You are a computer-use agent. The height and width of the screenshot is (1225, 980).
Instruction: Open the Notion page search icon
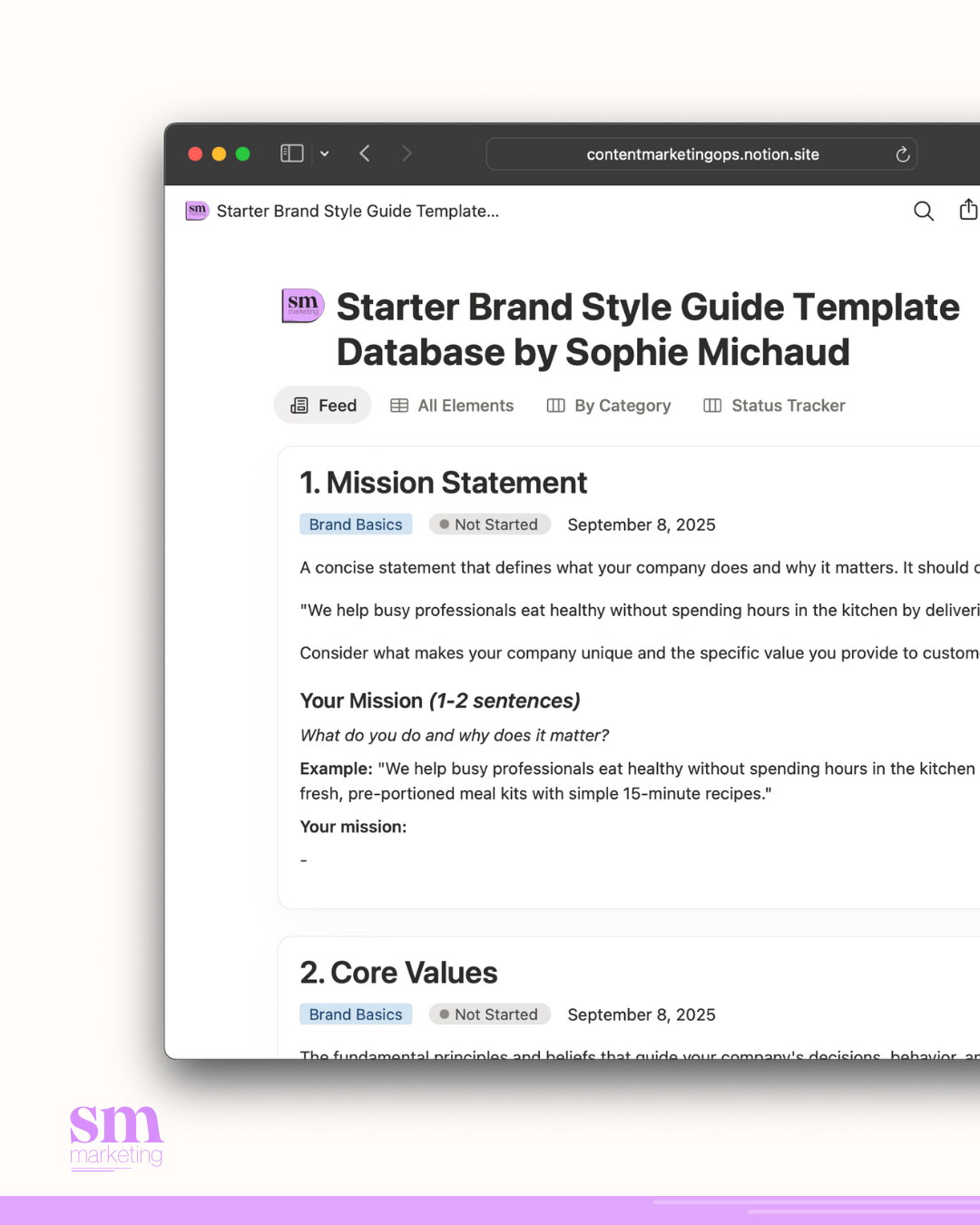point(923,211)
